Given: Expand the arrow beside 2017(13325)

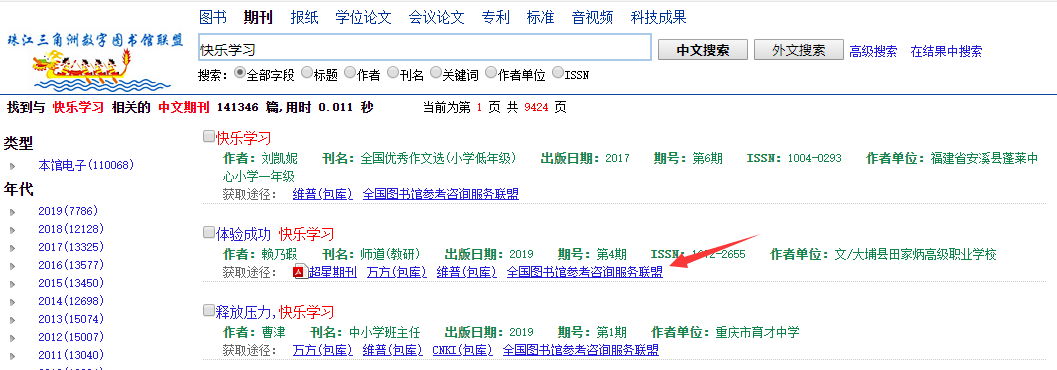Looking at the screenshot, I should point(12,247).
